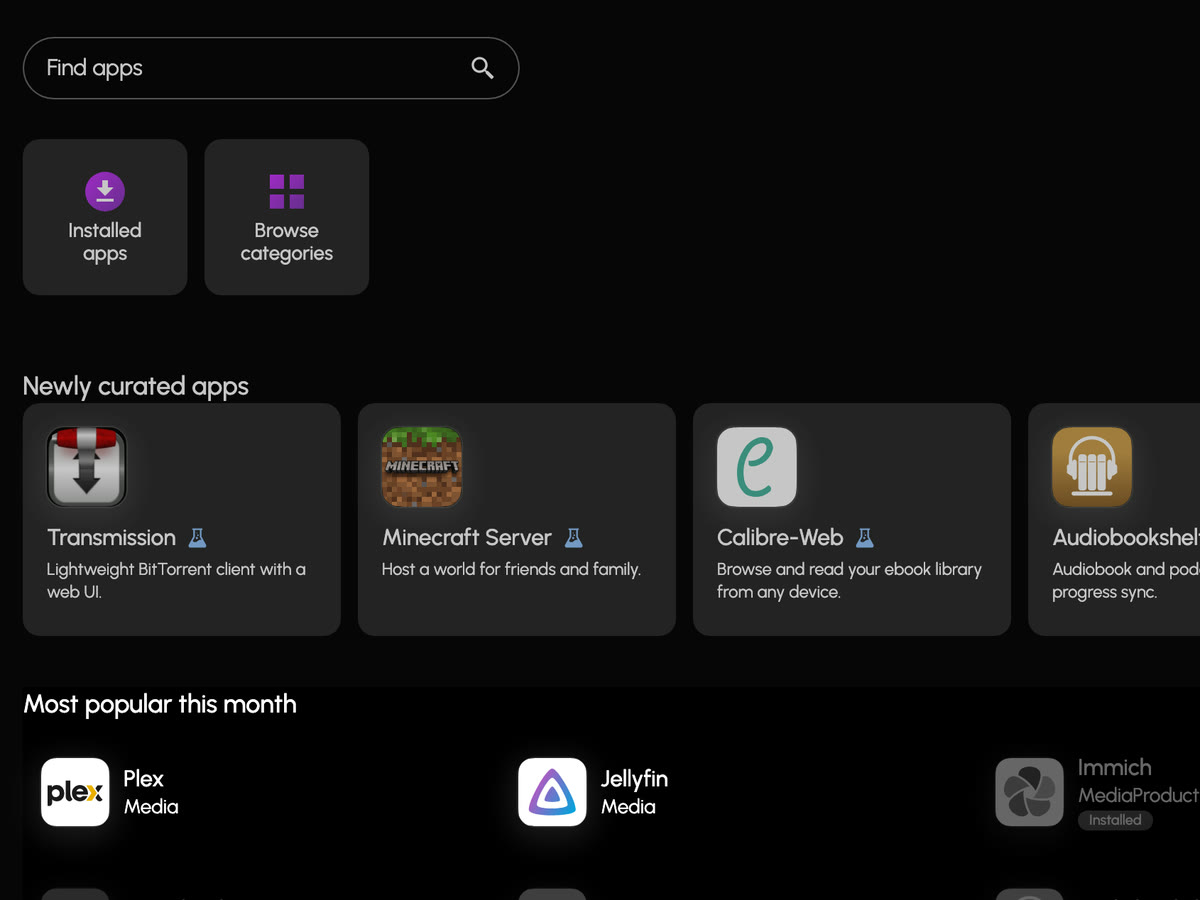Click the Plex app icon
This screenshot has width=1200, height=900.
tap(75, 792)
